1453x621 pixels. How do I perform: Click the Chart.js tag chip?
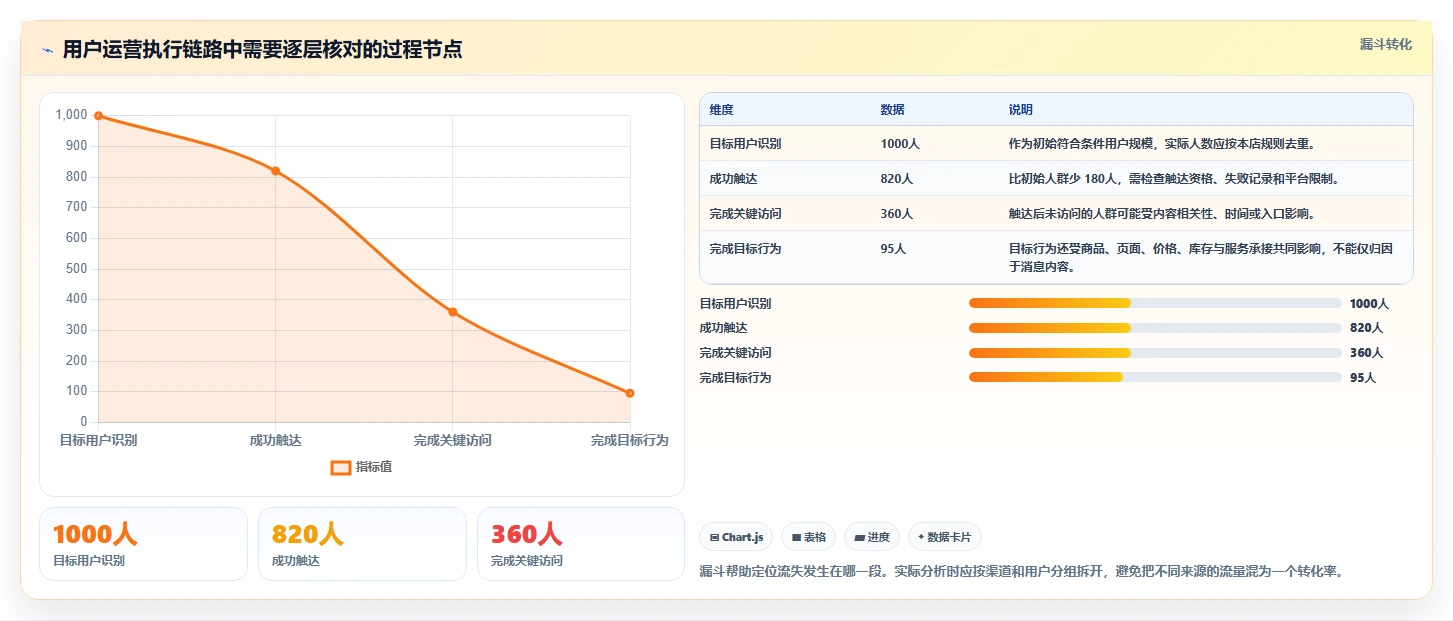click(x=736, y=537)
